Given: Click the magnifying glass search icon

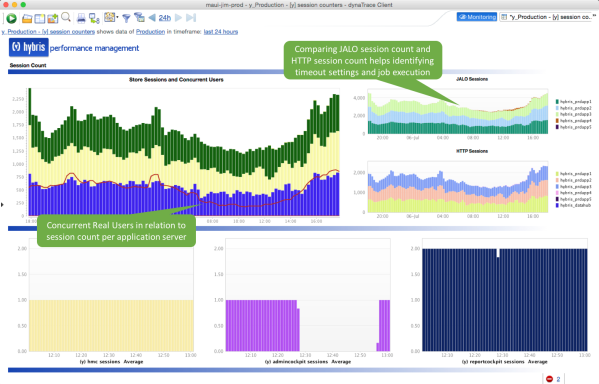Looking at the screenshot, I should click(66, 17).
